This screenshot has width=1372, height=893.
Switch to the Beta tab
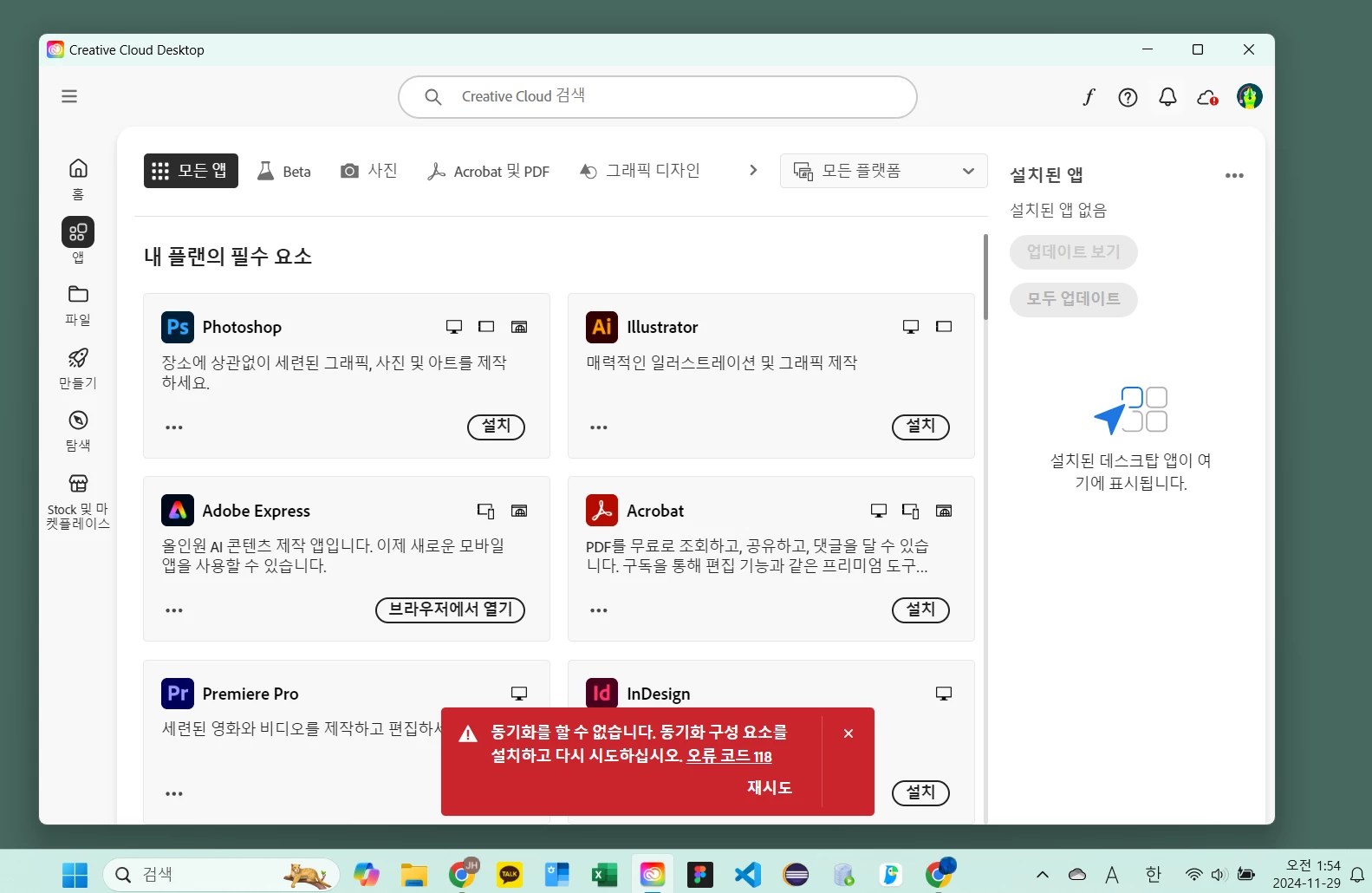[x=284, y=172]
